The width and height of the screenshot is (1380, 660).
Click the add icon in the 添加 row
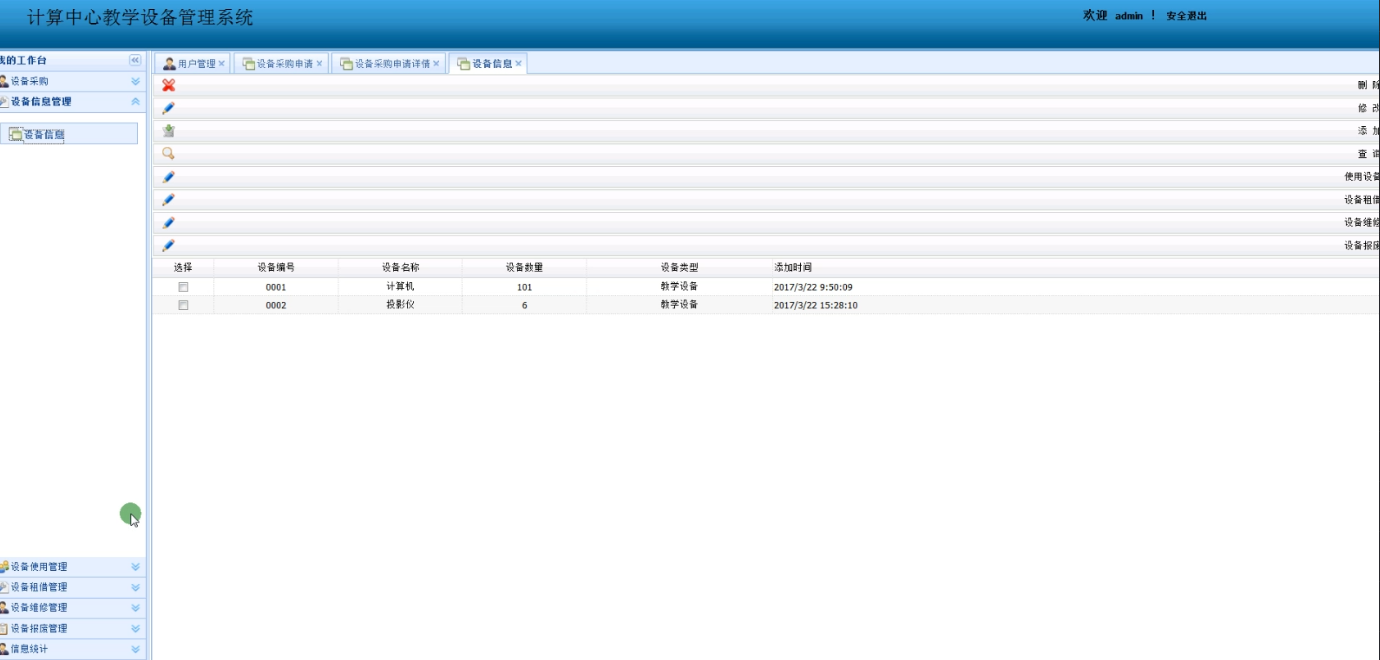[168, 131]
